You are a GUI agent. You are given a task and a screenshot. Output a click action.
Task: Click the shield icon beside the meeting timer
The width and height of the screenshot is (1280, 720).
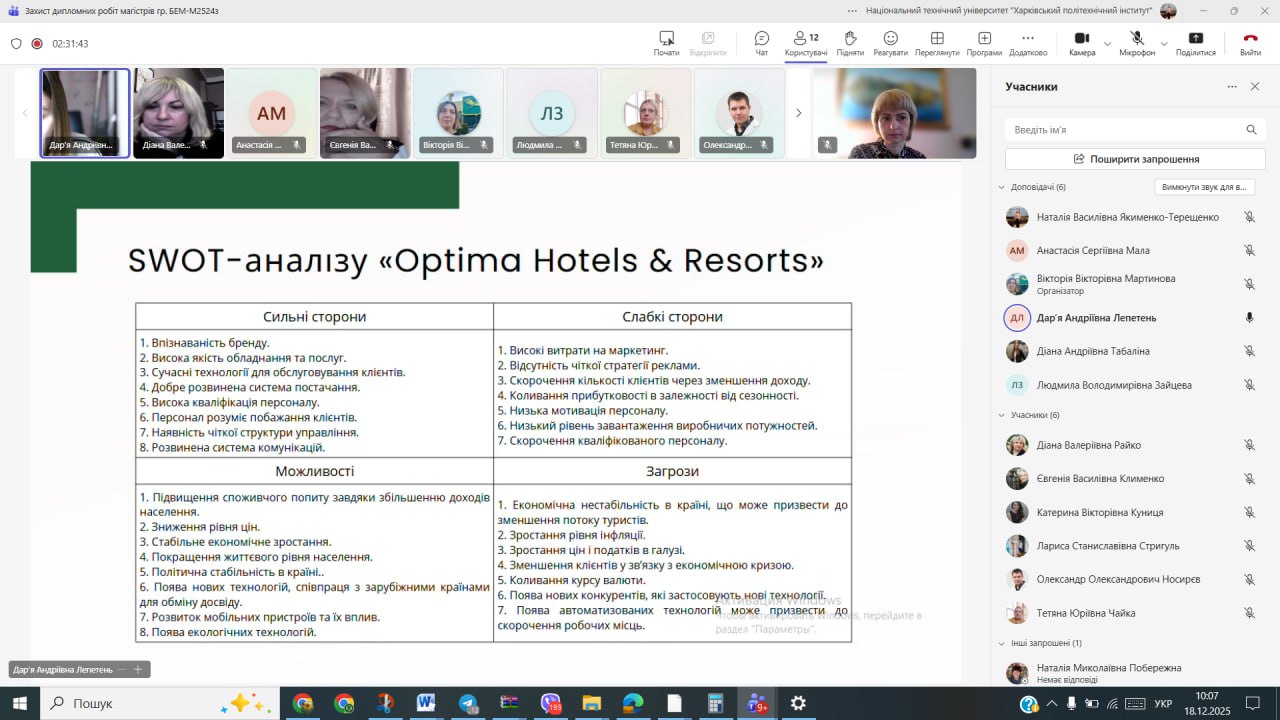pos(16,44)
